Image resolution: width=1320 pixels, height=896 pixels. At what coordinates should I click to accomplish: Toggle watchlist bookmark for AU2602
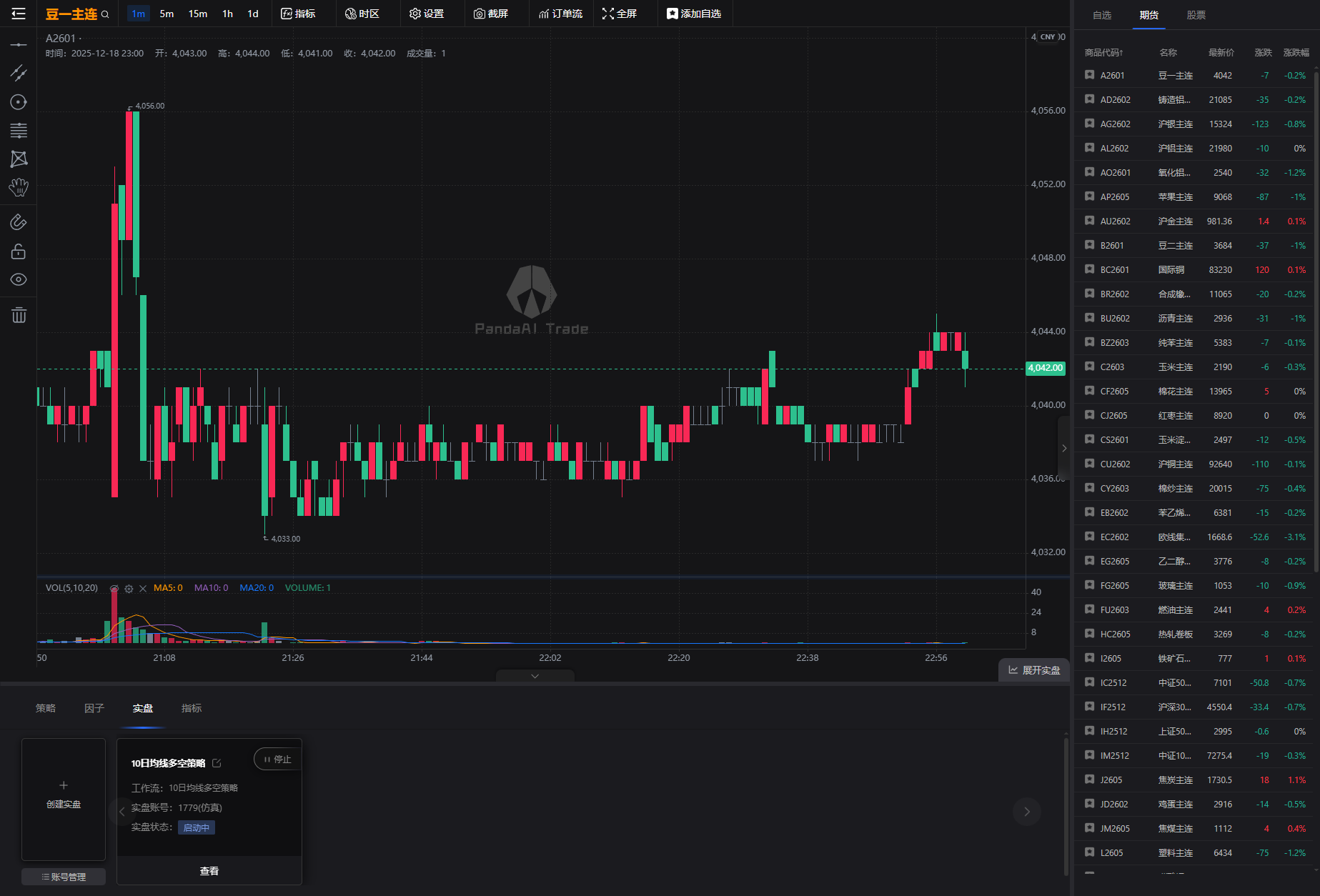1089,221
